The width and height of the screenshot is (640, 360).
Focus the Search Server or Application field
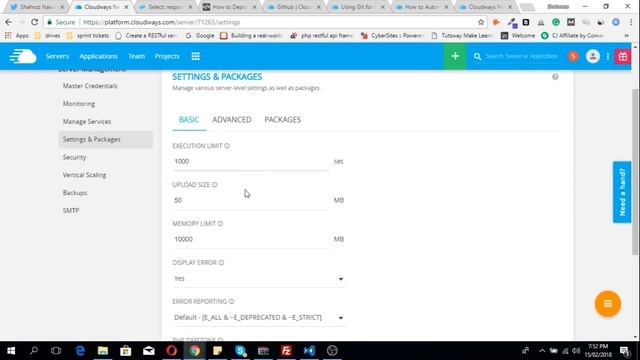click(521, 56)
